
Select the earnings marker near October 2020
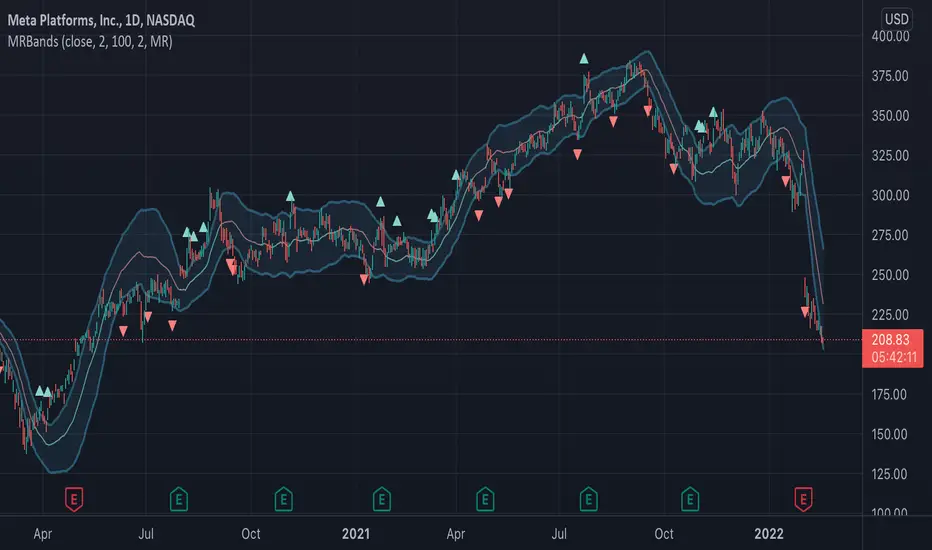click(284, 499)
